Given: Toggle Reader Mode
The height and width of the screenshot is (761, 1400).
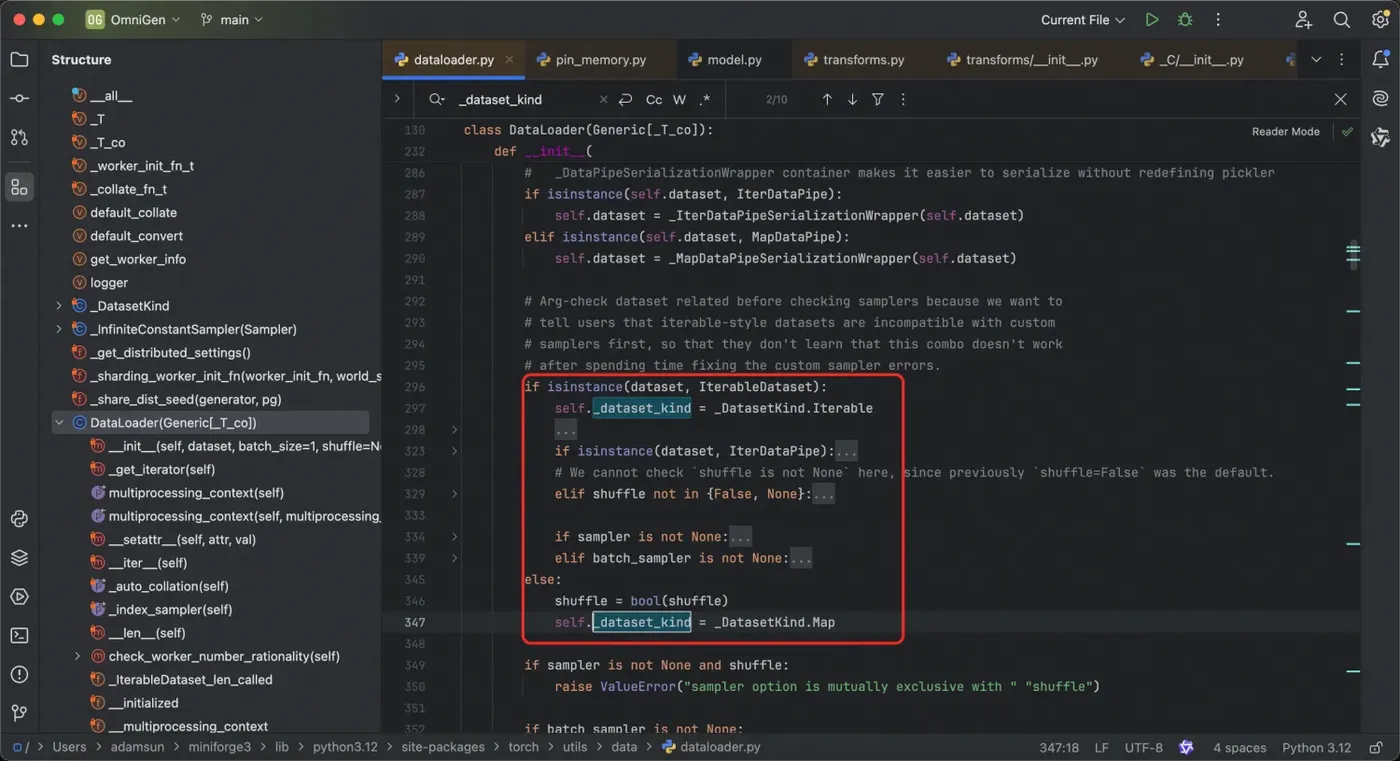Looking at the screenshot, I should tap(1285, 131).
